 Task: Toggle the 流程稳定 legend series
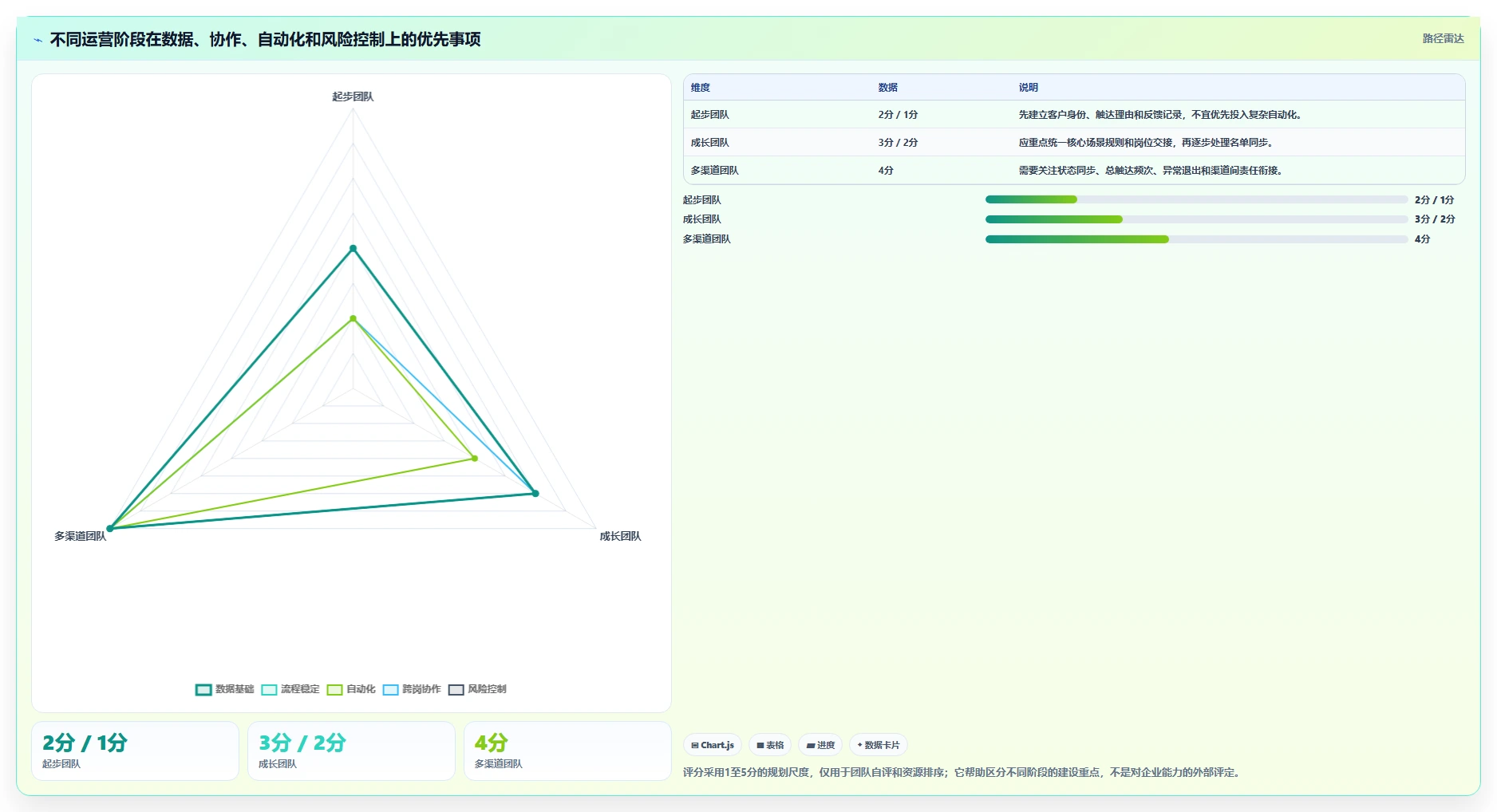pyautogui.click(x=290, y=689)
